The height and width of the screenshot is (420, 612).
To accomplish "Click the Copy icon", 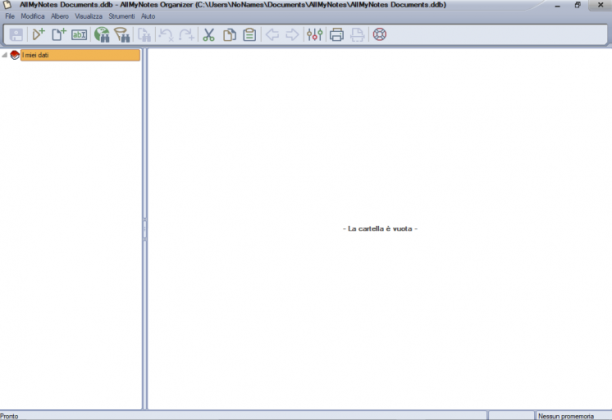I will [230, 35].
